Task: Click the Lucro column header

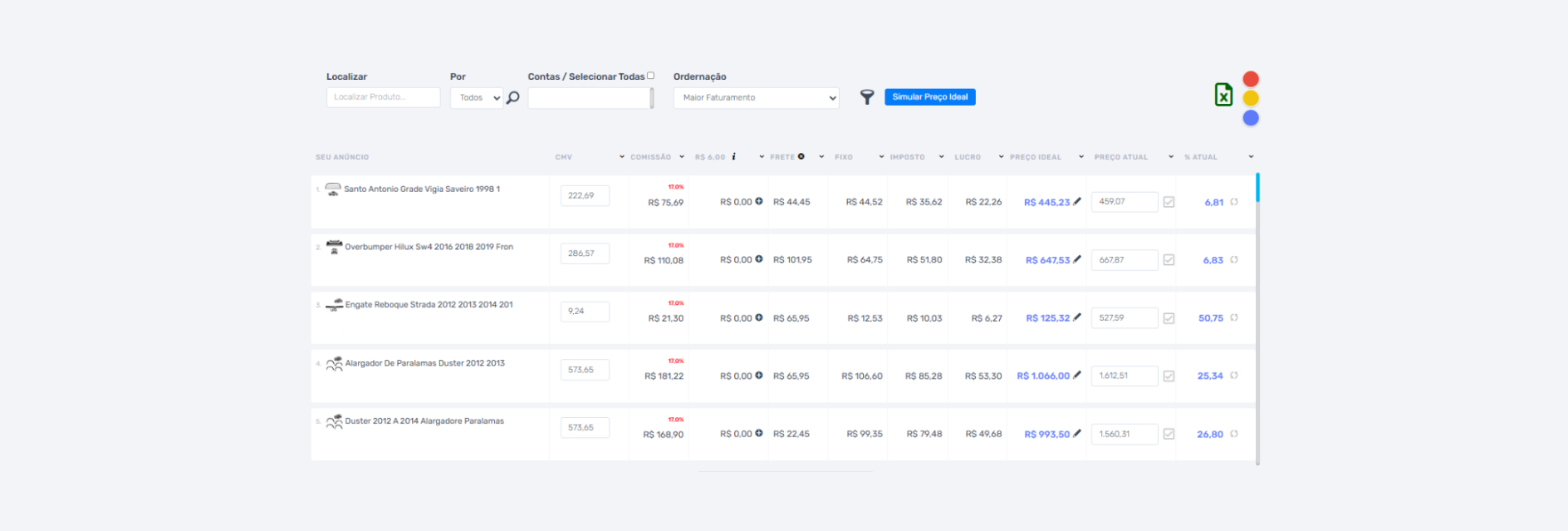Action: [967, 157]
